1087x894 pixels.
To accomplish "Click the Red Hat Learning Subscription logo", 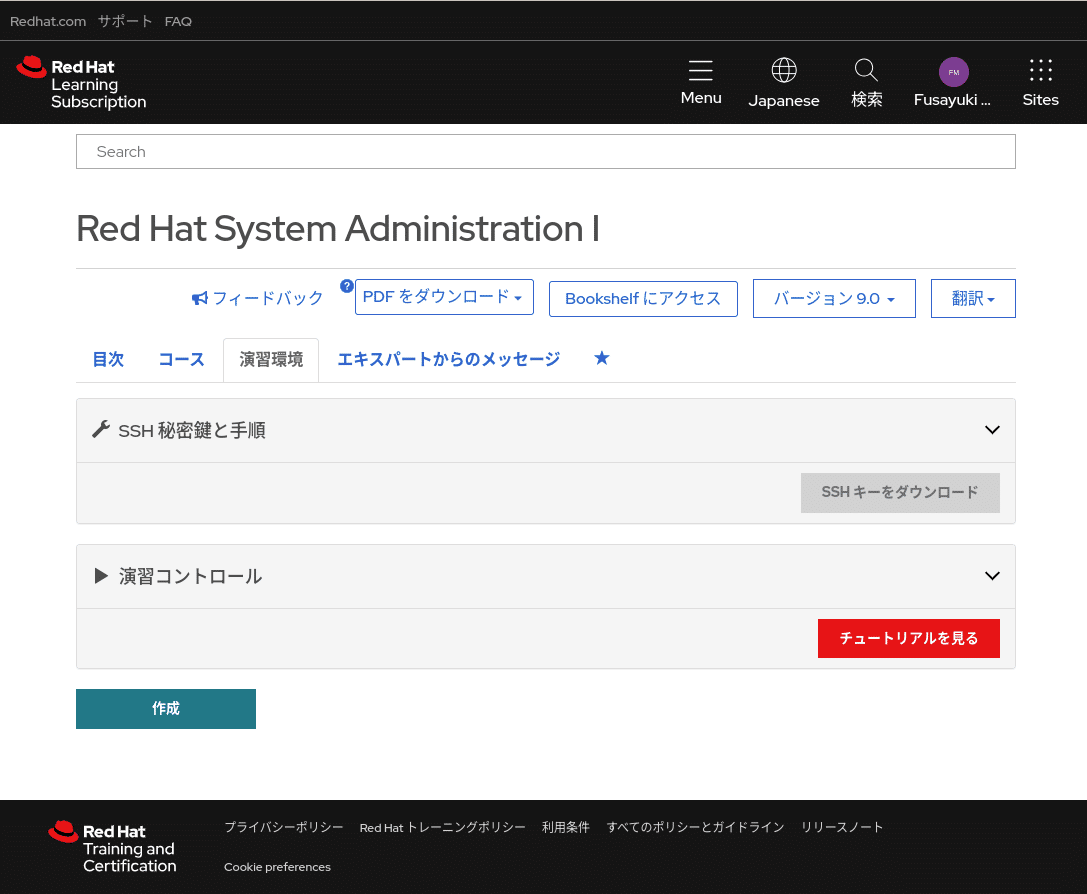I will click(x=81, y=83).
